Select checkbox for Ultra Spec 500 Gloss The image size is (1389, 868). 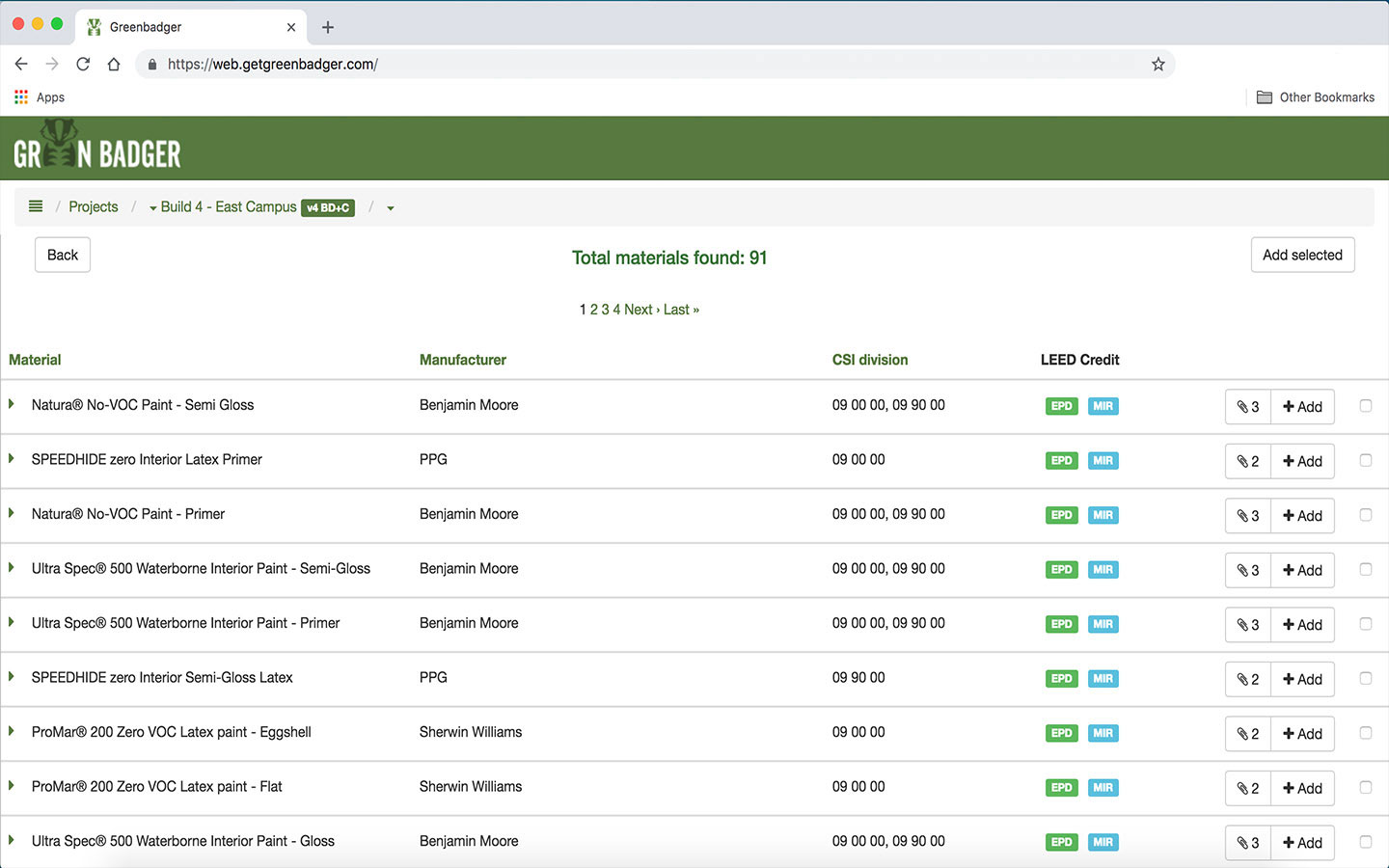tap(1366, 842)
